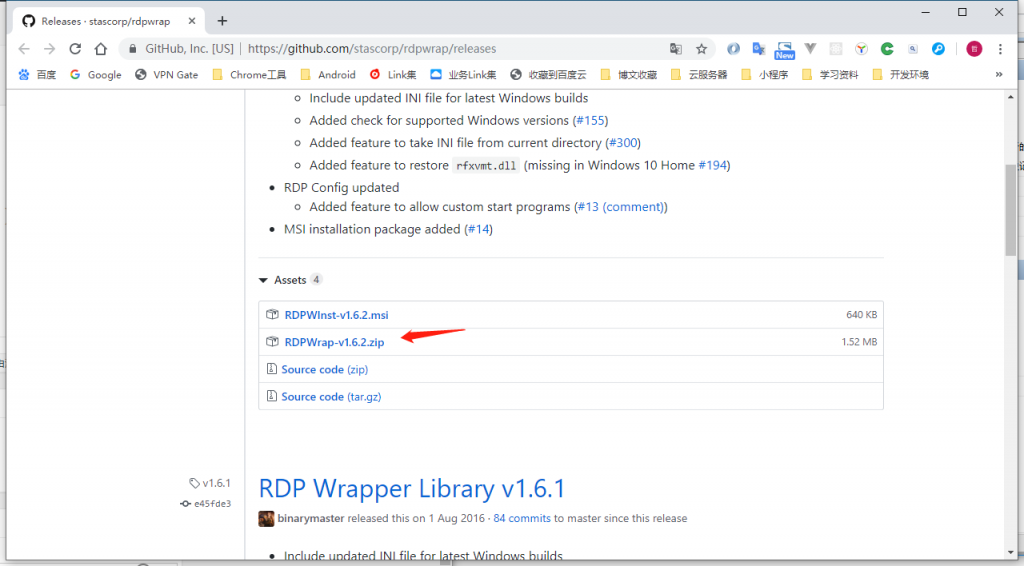Open the Link集 bookmark
Viewport: 1024px width, 566px height.
pyautogui.click(x=393, y=74)
